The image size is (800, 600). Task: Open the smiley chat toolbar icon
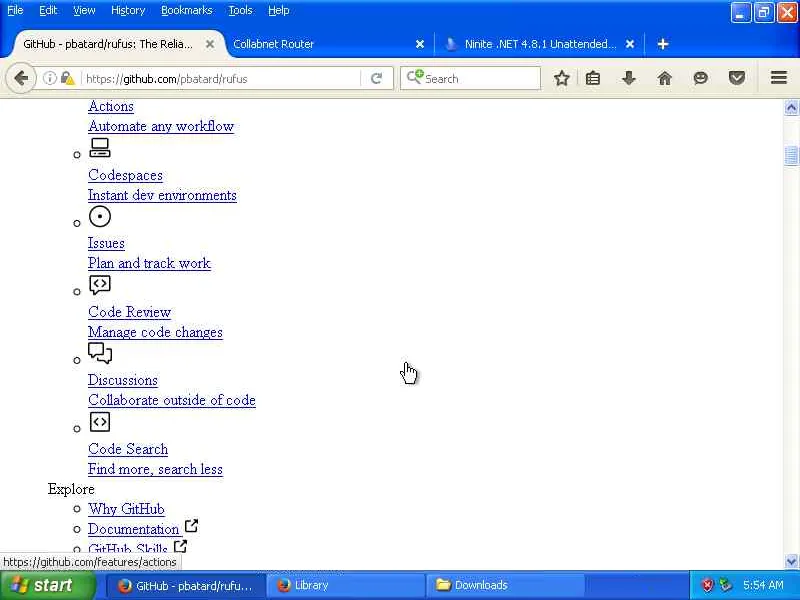pyautogui.click(x=701, y=79)
